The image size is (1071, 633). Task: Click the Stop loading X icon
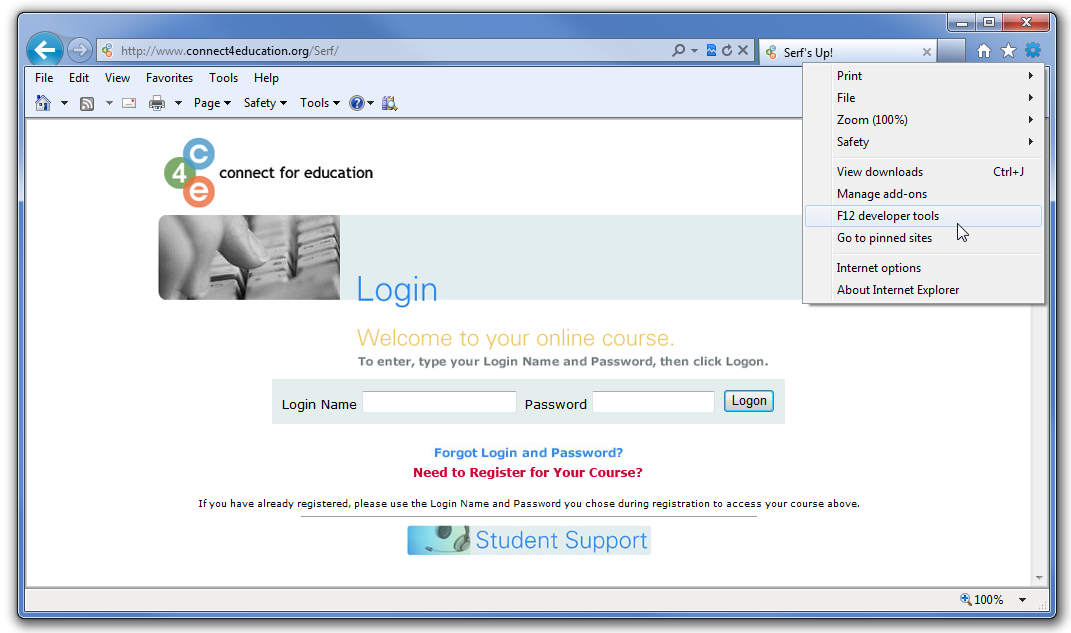[x=743, y=51]
